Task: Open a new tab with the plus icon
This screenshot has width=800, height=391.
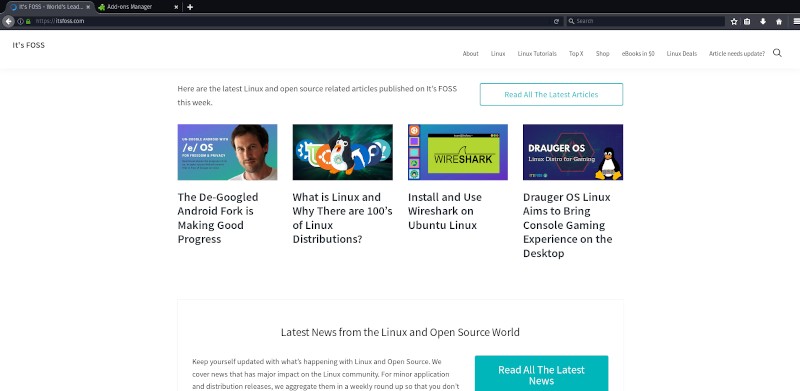Action: tap(190, 7)
